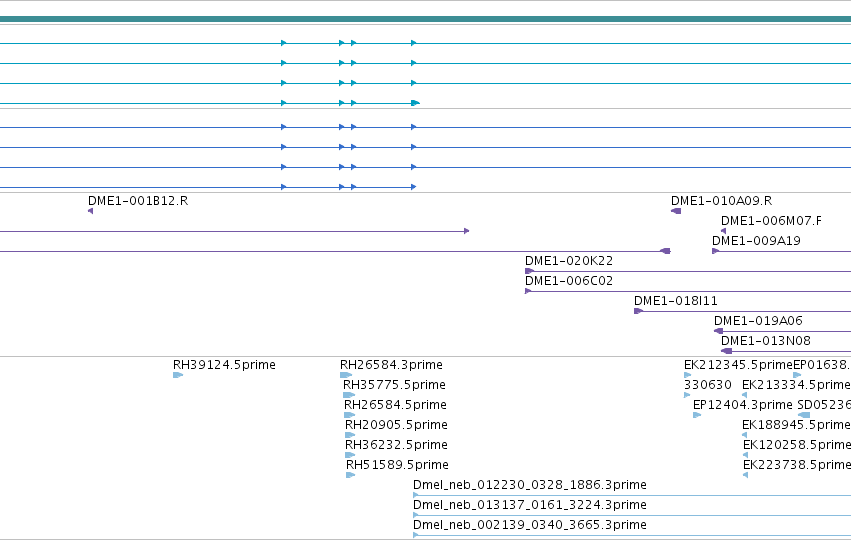Select the DME1-019A06 label

[x=758, y=321]
